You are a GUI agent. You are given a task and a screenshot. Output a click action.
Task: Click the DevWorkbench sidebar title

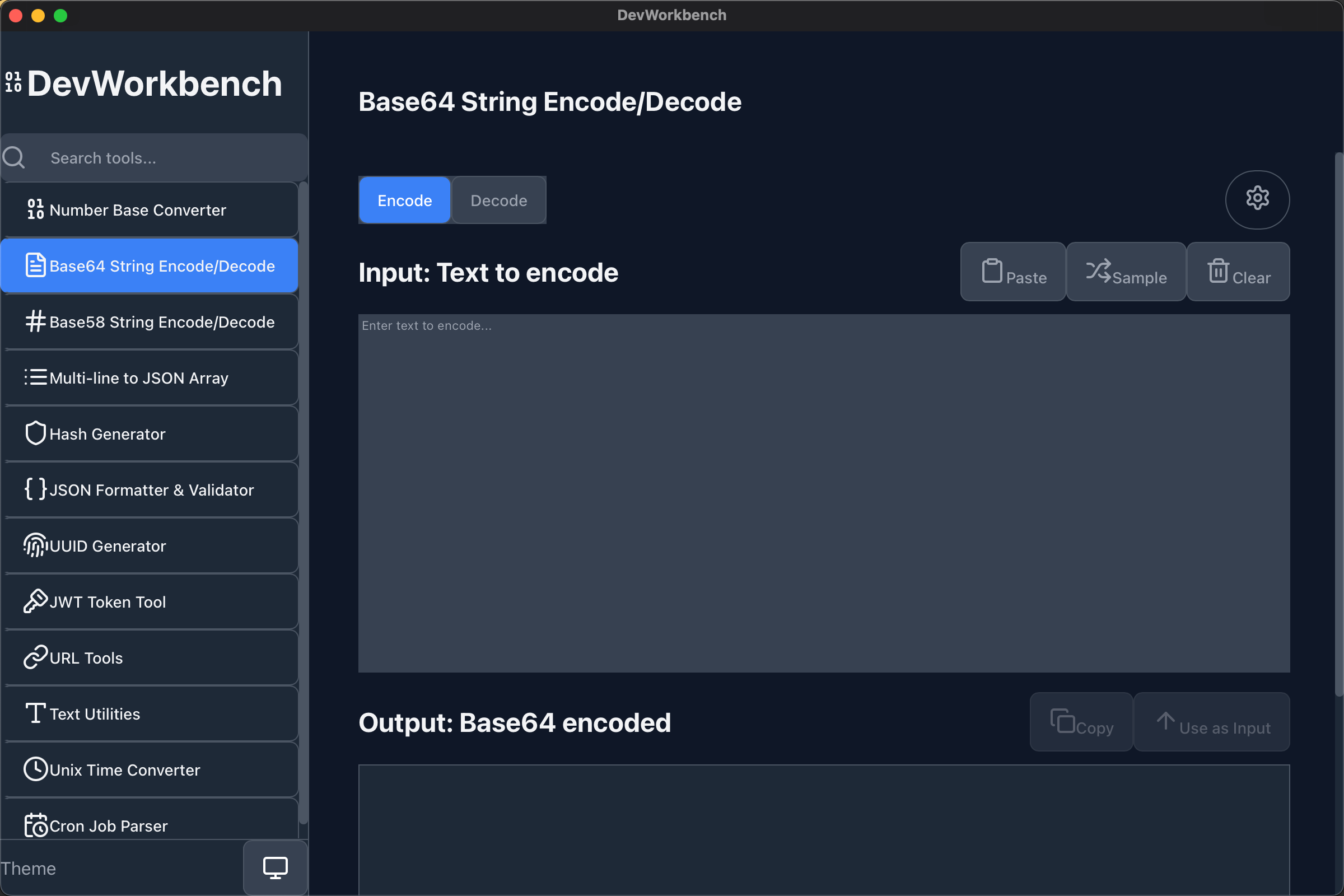pyautogui.click(x=155, y=83)
